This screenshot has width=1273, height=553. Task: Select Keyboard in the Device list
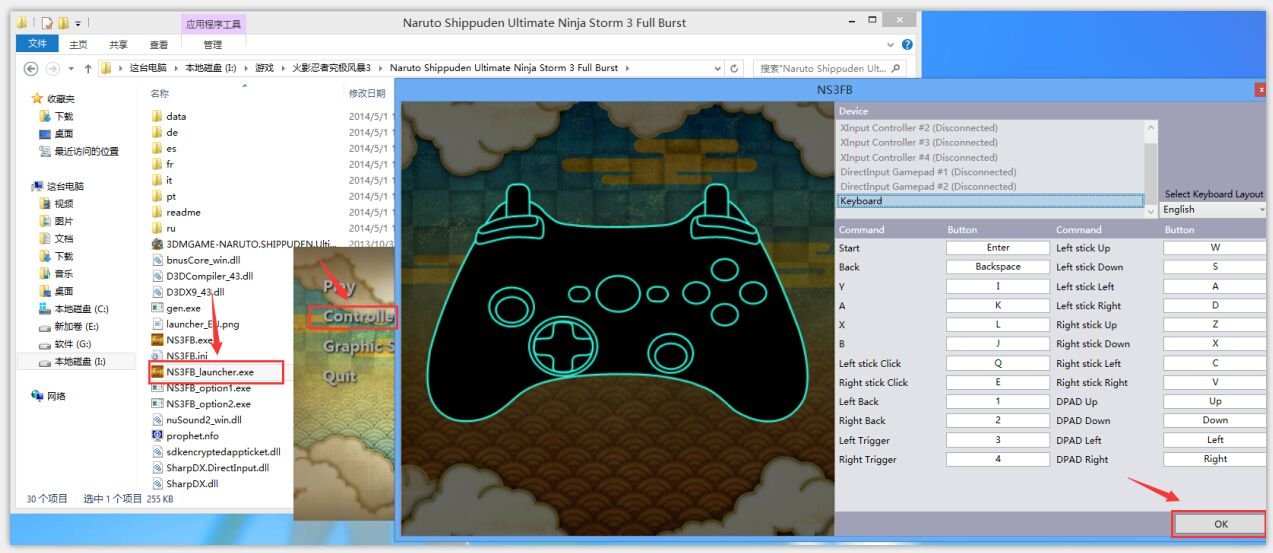[x=988, y=201]
